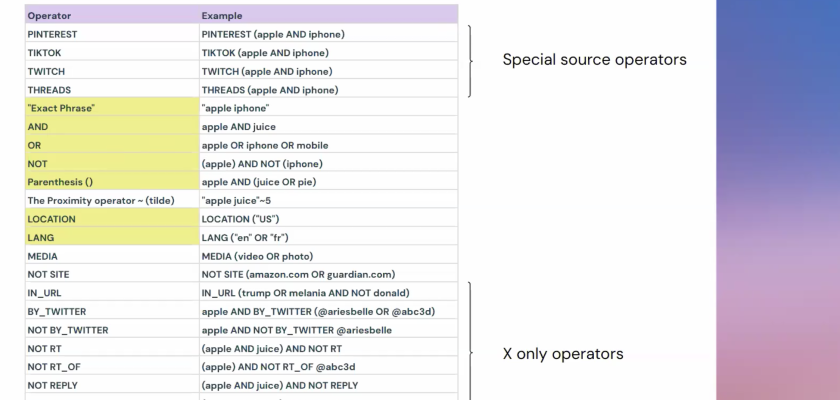Click the "Special source operators" label

[593, 60]
